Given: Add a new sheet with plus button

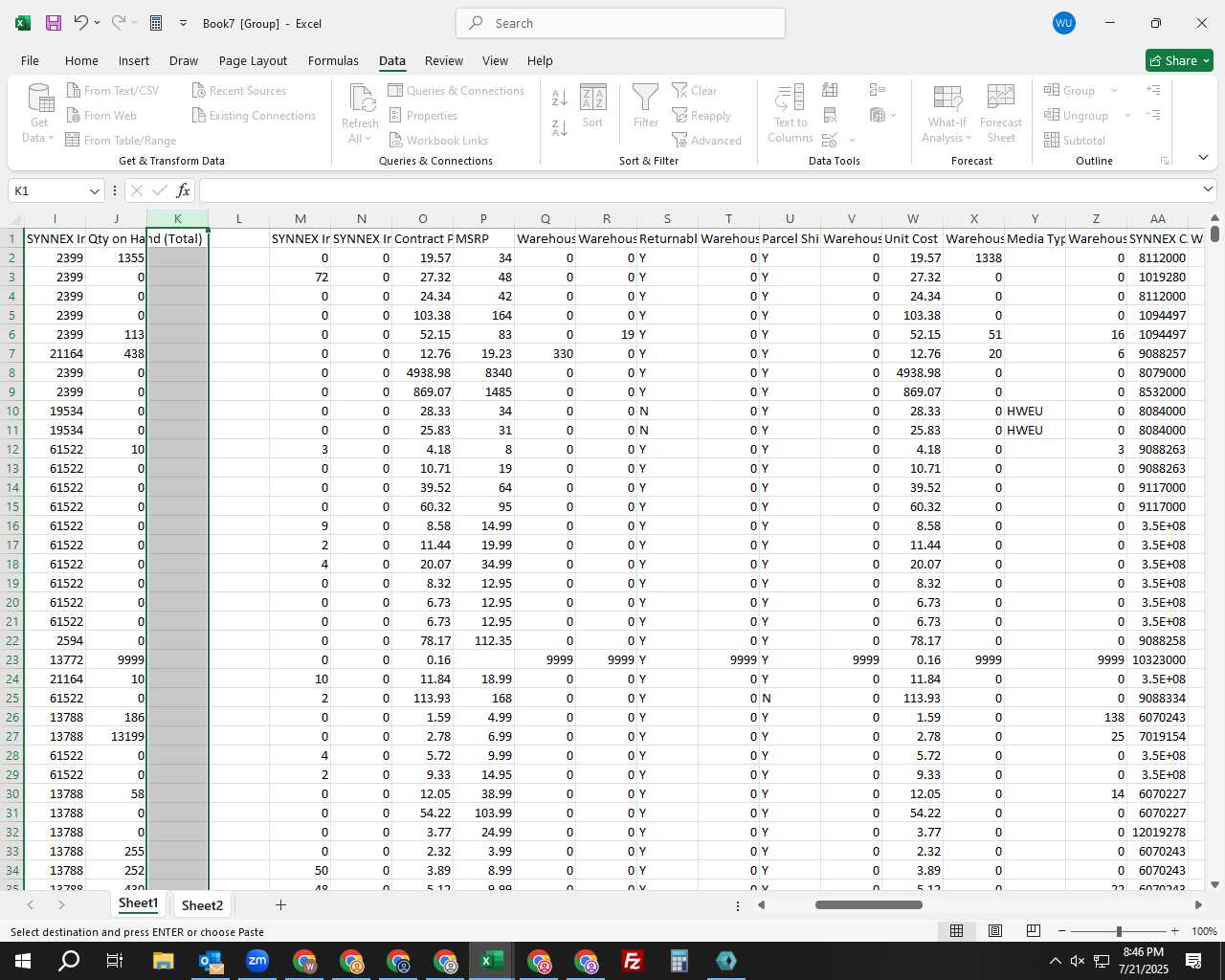Looking at the screenshot, I should coord(280,904).
